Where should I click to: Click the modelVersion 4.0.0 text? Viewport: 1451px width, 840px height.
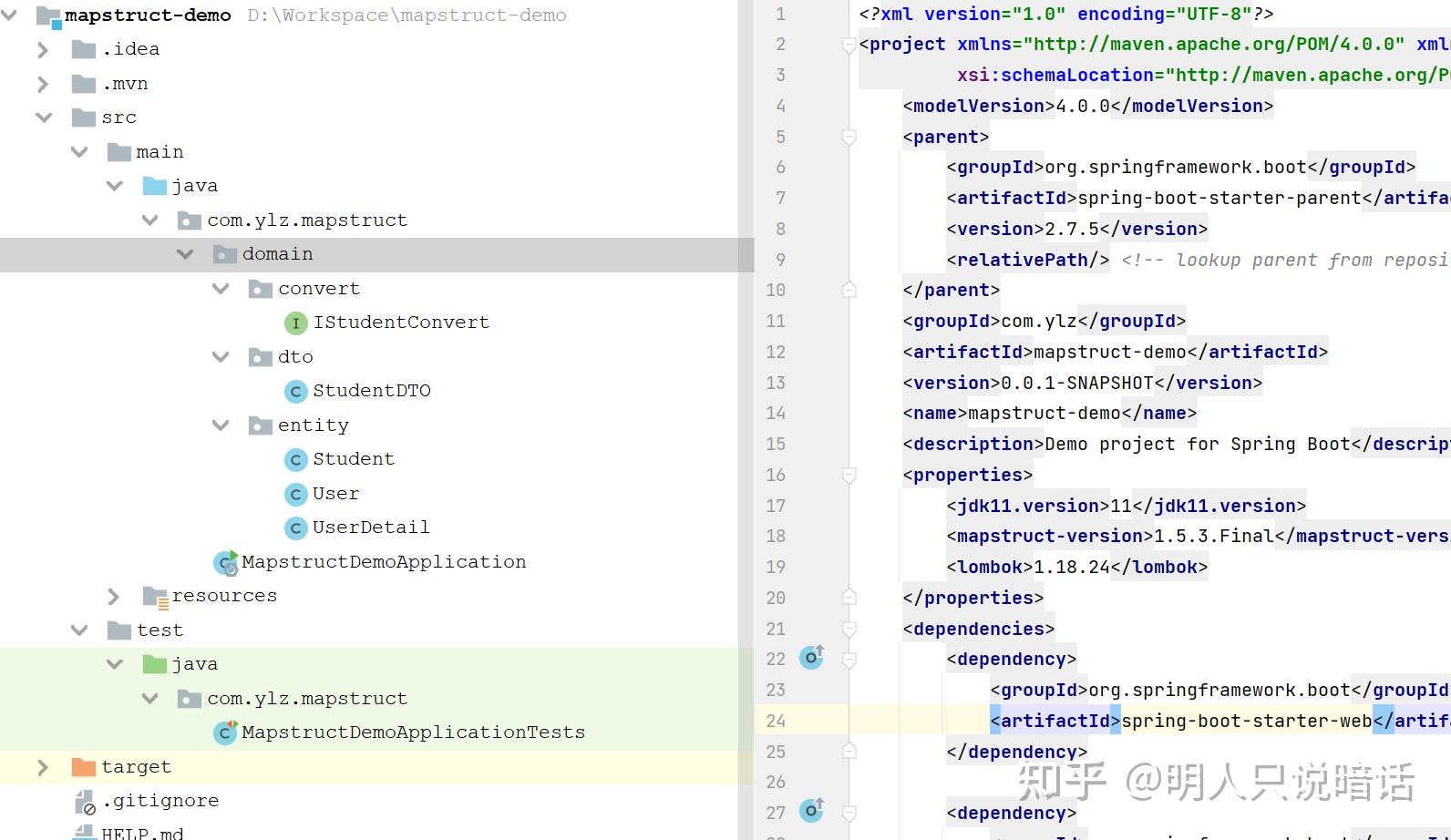point(1083,106)
